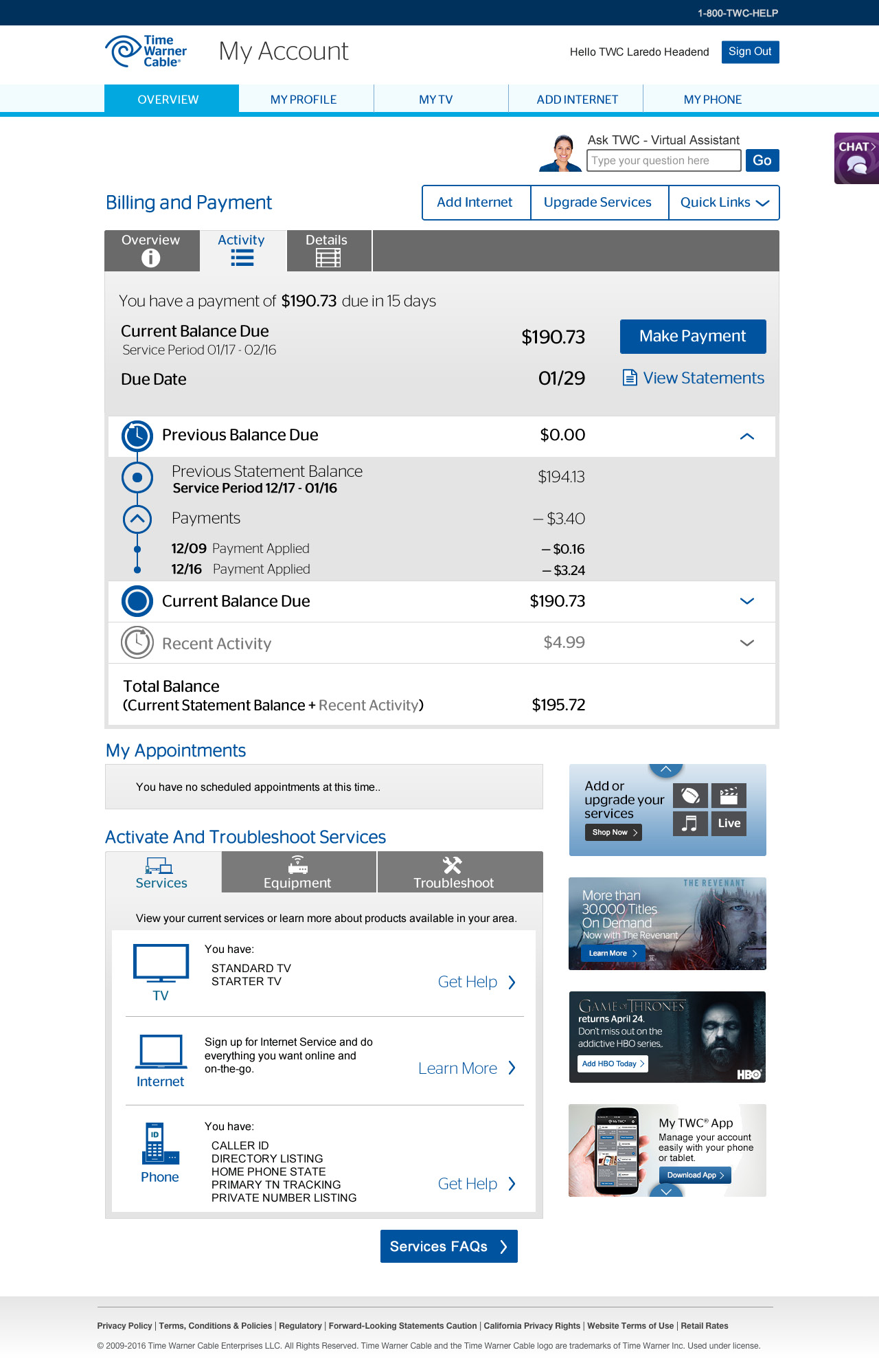Click the Download App button
Screen dimensions: 879x1372
pyautogui.click(x=695, y=1176)
